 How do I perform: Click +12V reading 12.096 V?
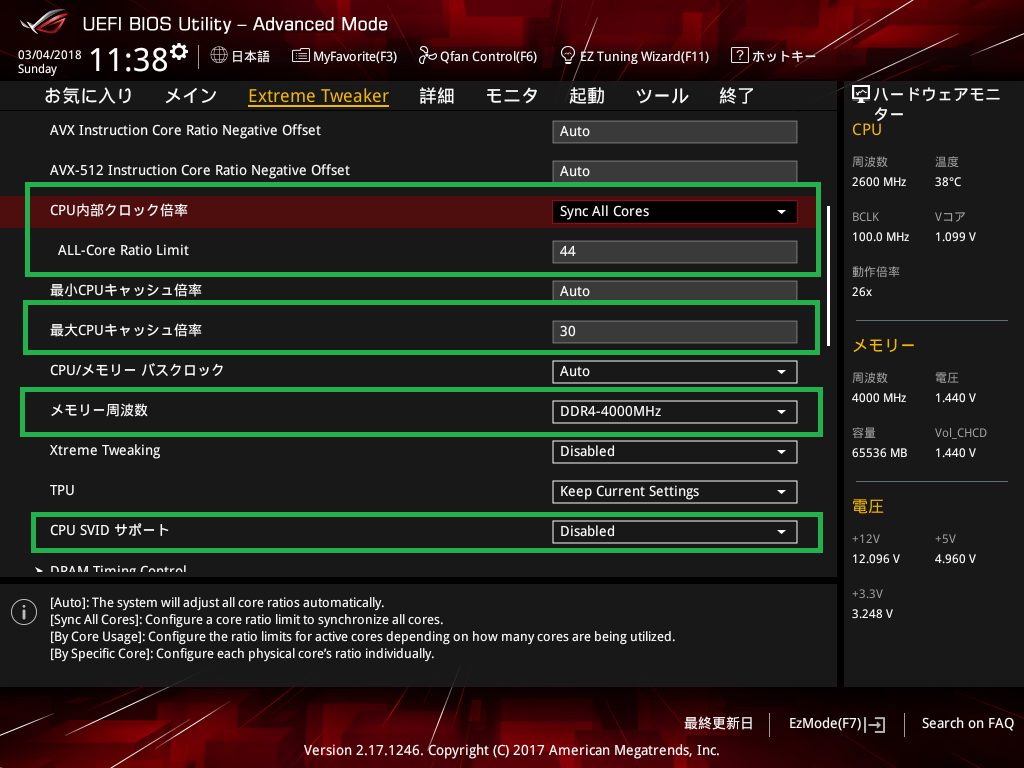coord(876,559)
